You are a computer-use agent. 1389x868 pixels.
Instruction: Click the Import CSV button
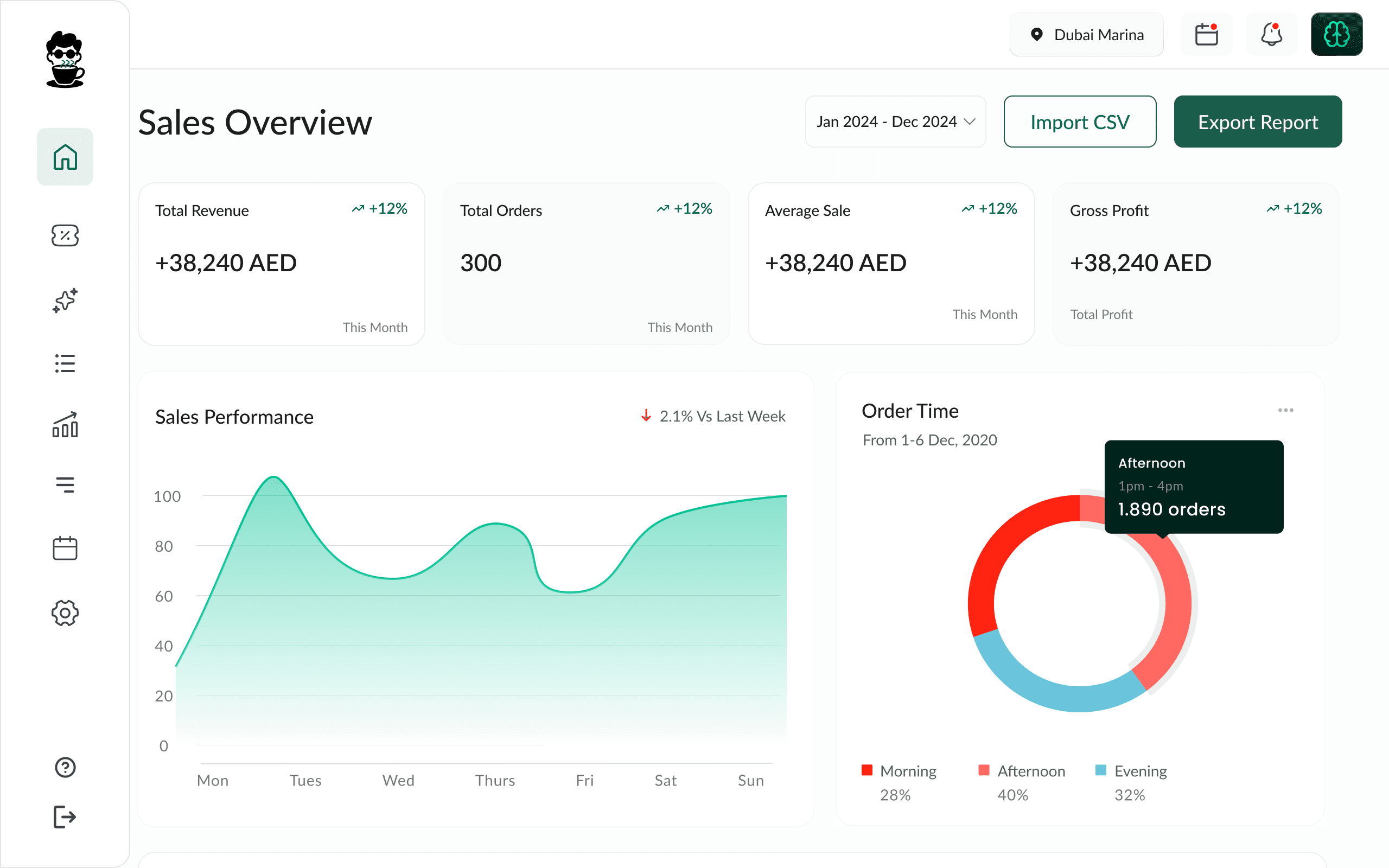pos(1080,121)
